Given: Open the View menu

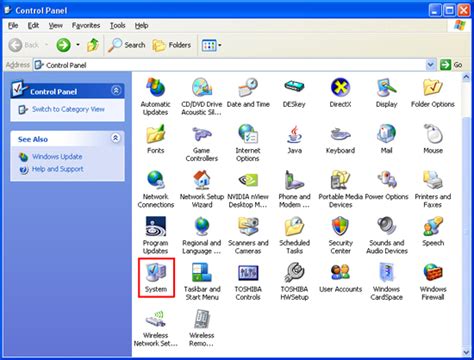Looking at the screenshot, I should tap(55, 25).
